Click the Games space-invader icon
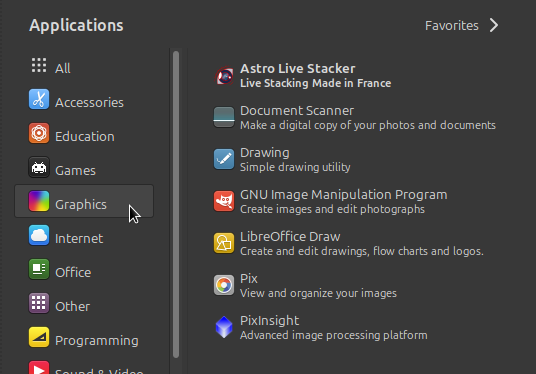 [x=39, y=167]
